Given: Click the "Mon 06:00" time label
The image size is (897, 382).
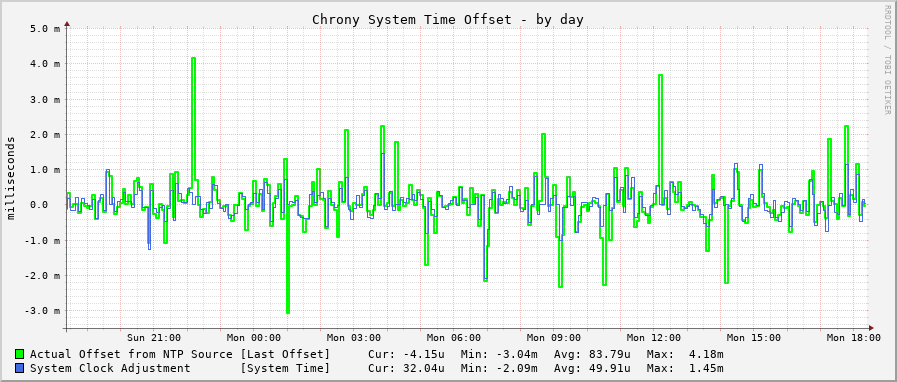Looking at the screenshot, I should click(454, 338).
